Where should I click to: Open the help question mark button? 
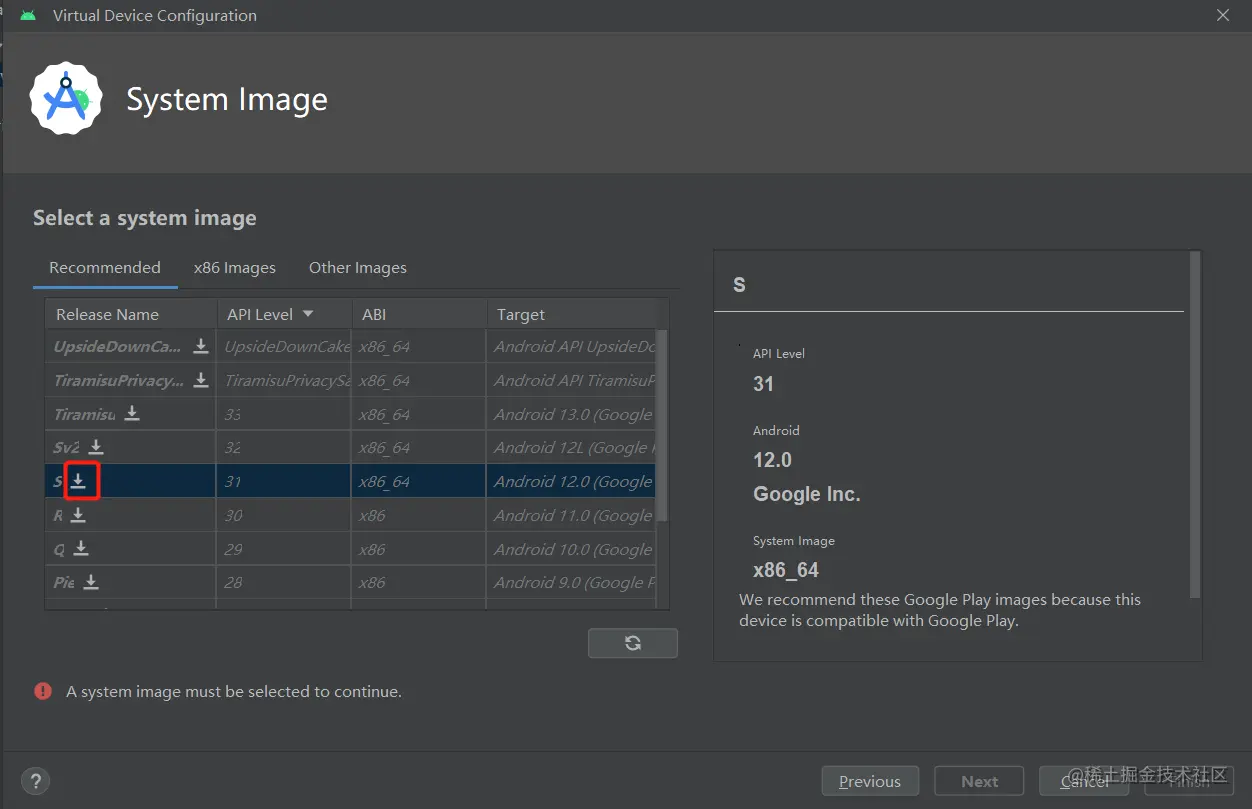[35, 781]
